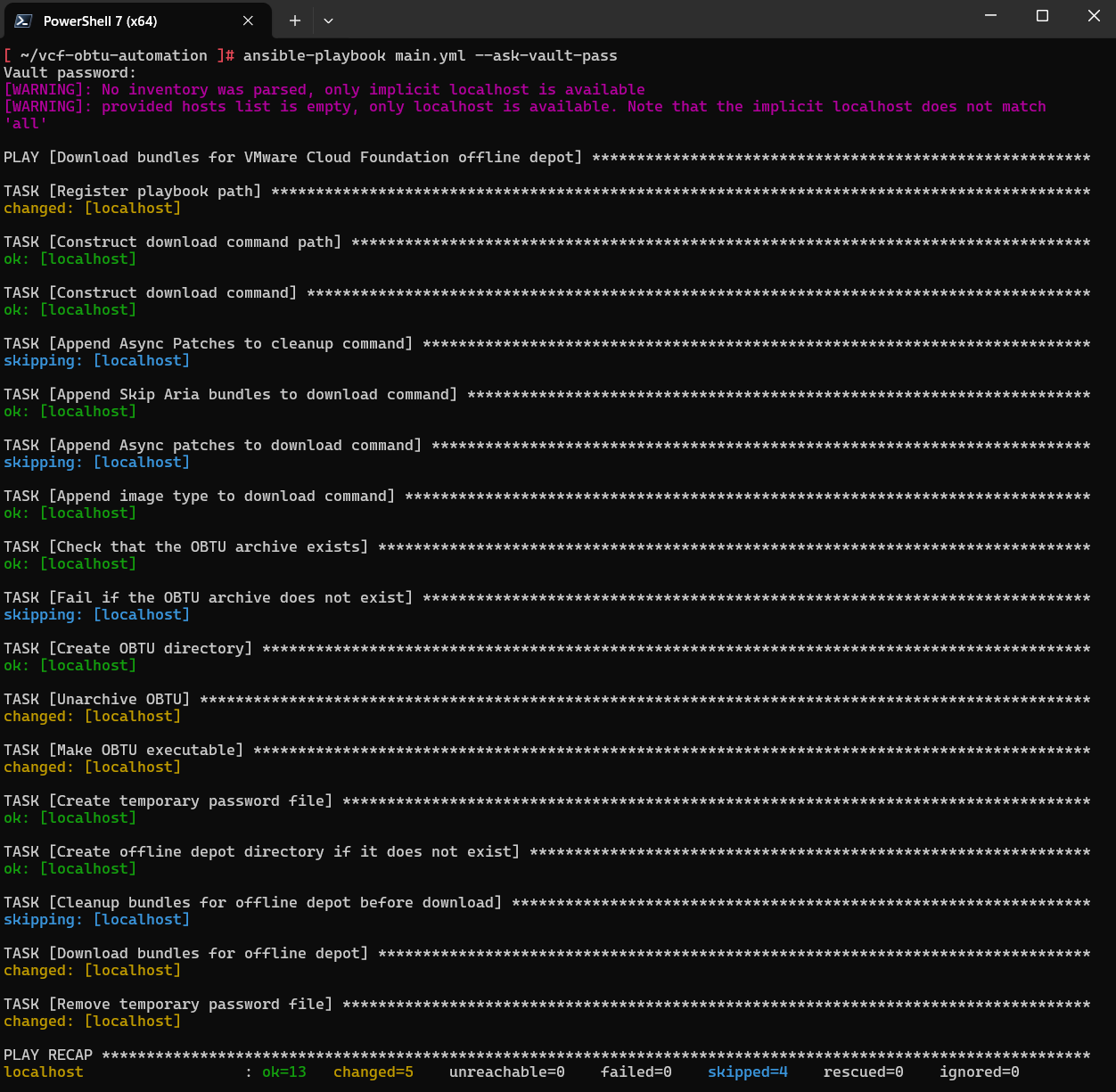Click the localhost entry in the PLAY RECAP

(43, 1071)
